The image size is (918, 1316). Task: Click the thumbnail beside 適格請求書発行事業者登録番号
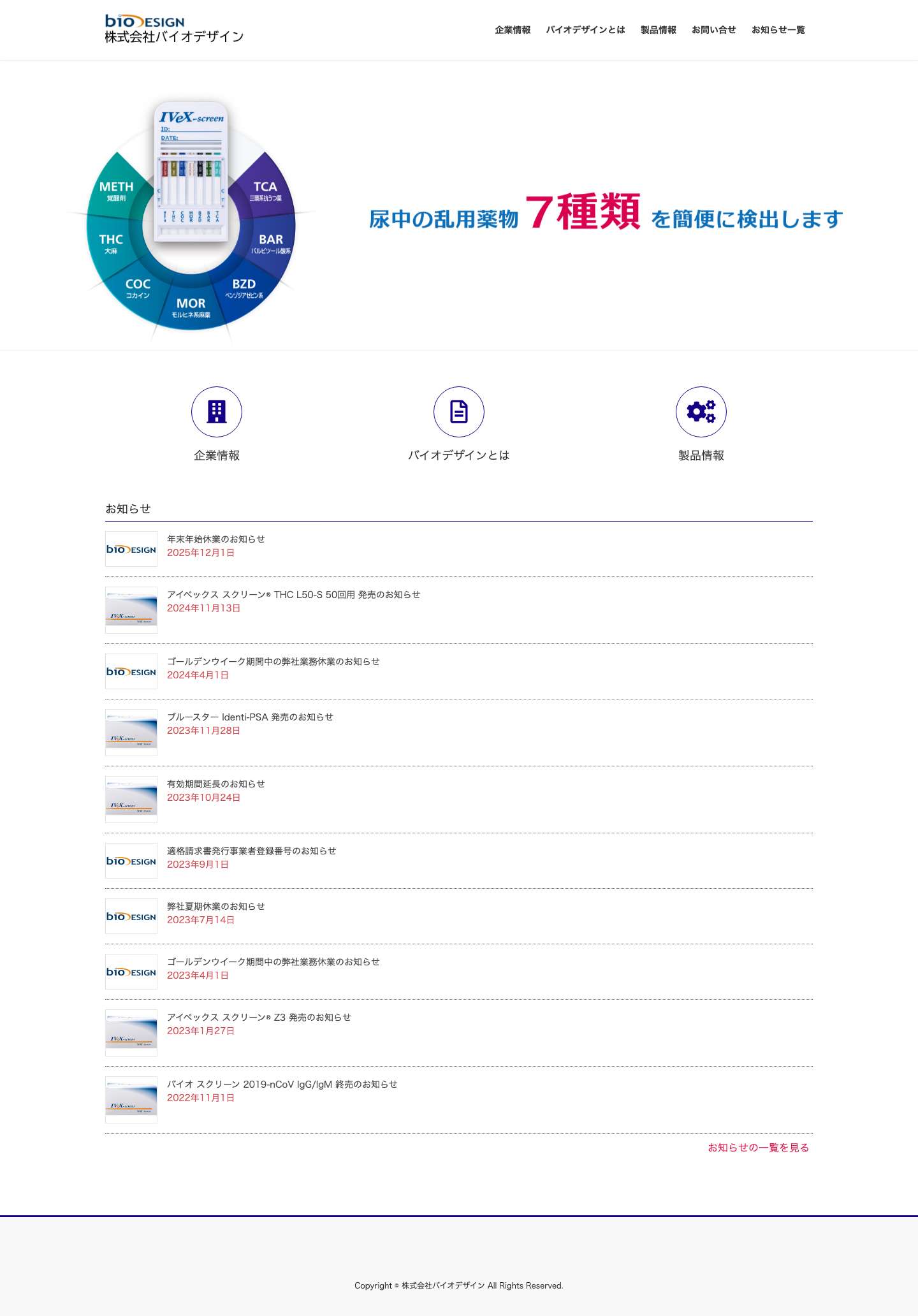coord(131,861)
